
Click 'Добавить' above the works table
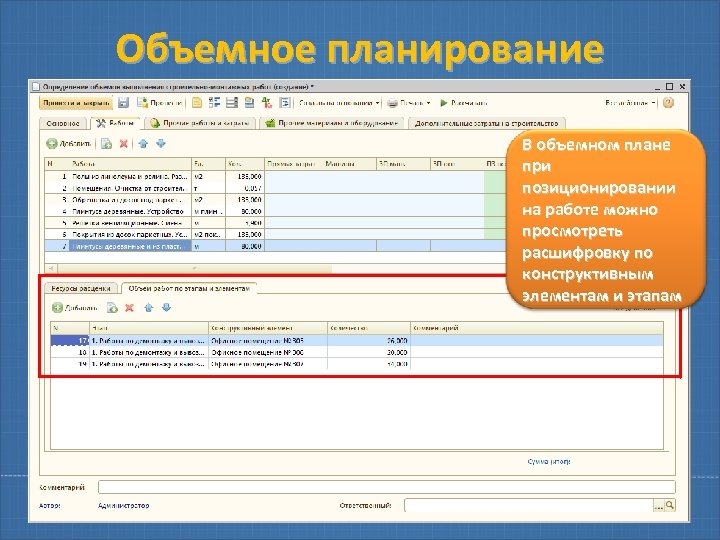coord(69,144)
